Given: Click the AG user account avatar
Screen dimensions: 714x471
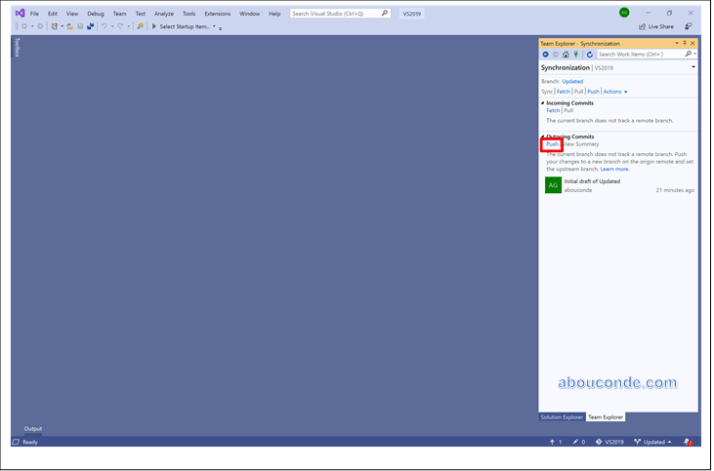Looking at the screenshot, I should (x=624, y=13).
